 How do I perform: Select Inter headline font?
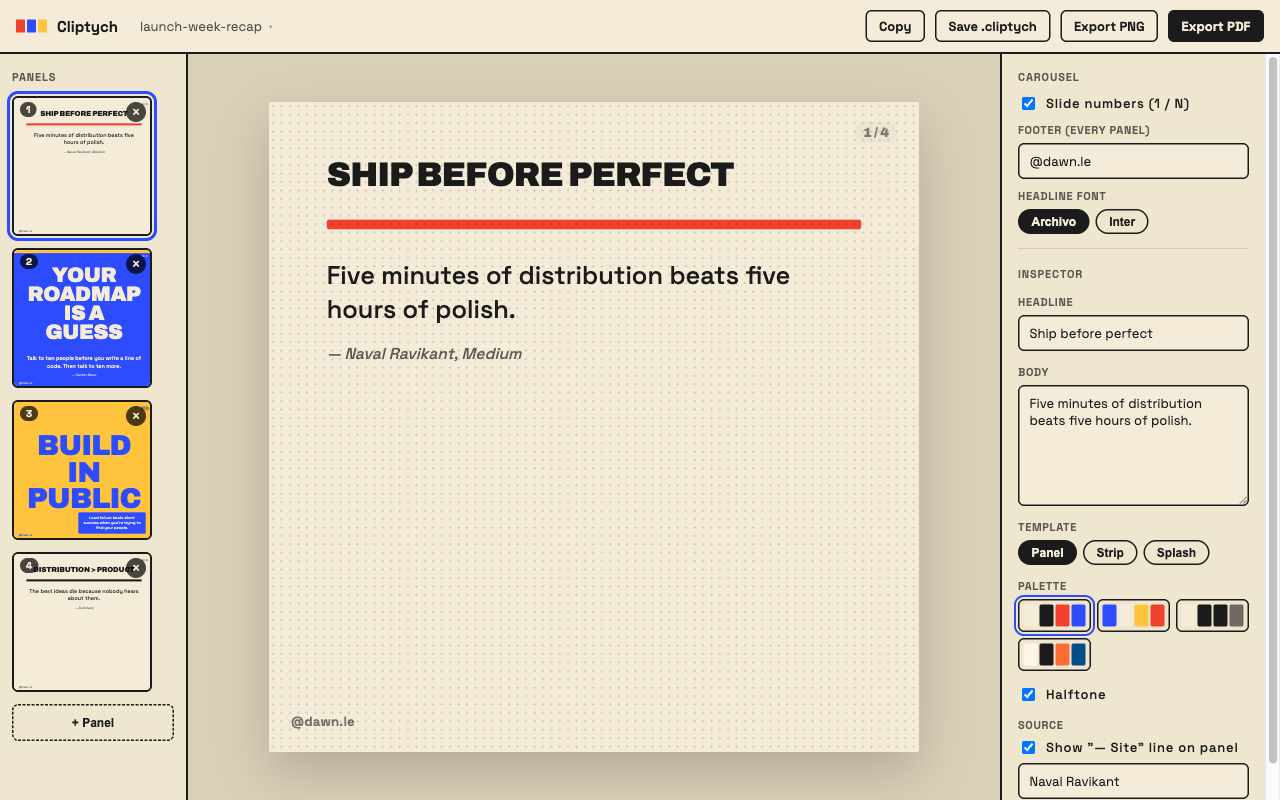click(x=1122, y=221)
